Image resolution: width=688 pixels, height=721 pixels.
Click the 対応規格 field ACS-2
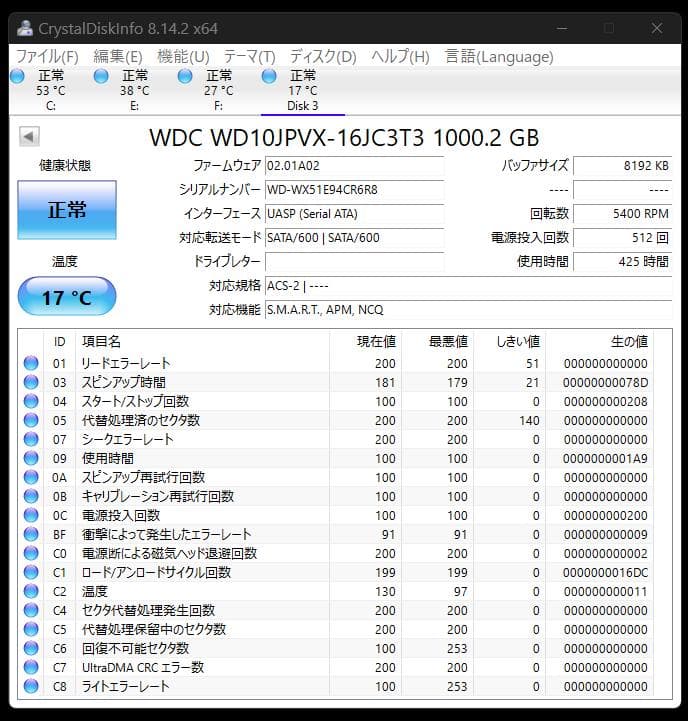469,286
